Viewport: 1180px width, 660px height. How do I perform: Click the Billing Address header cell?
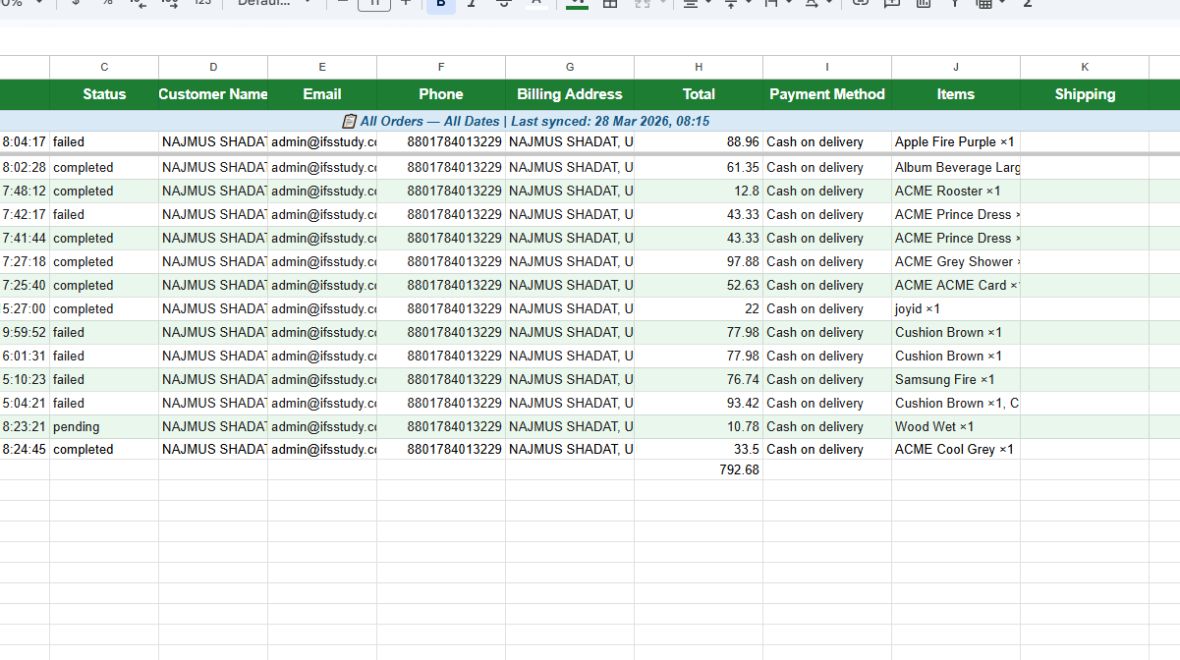click(x=570, y=94)
